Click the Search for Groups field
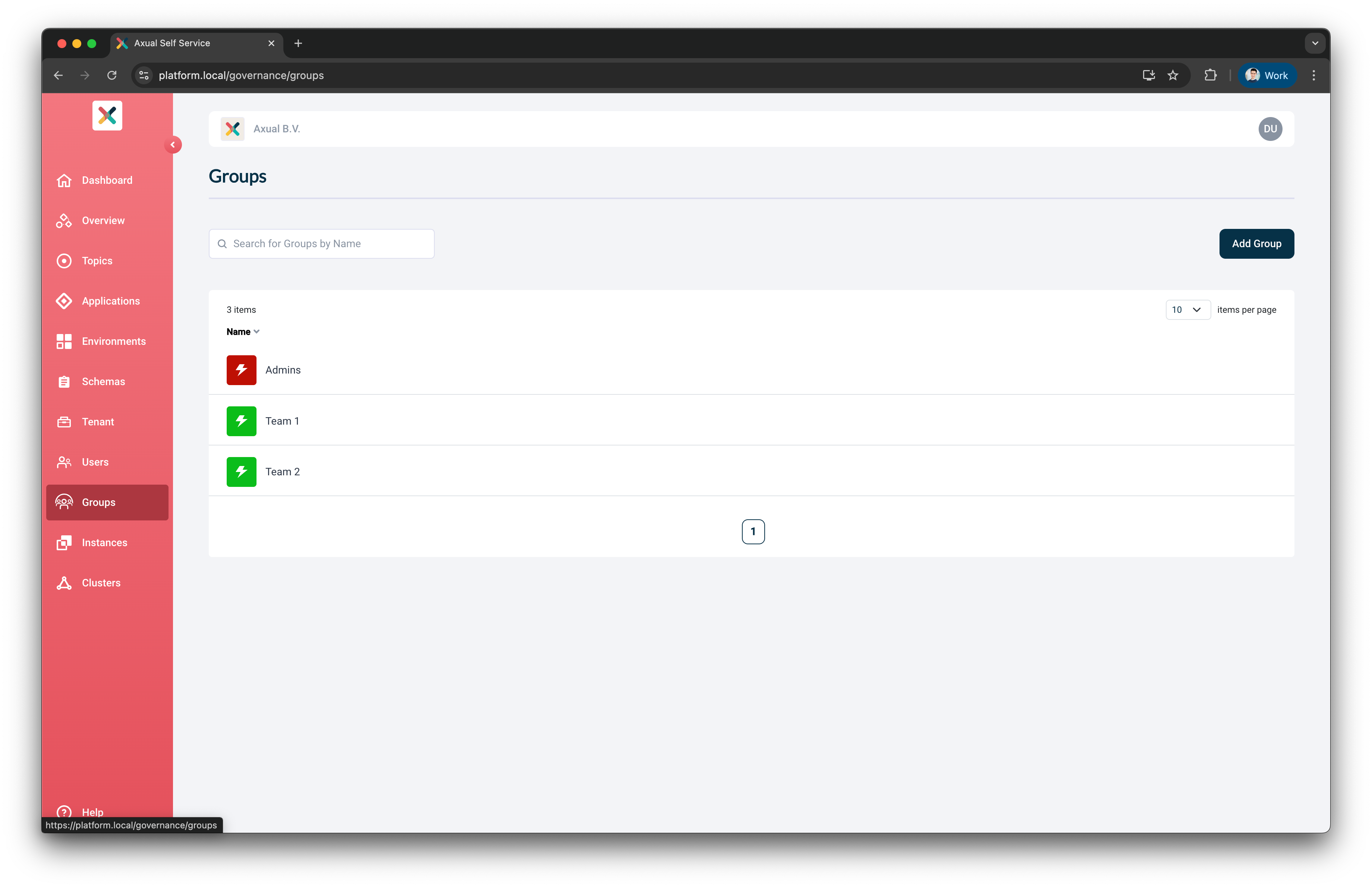Image resolution: width=1372 pixels, height=888 pixels. tap(321, 244)
